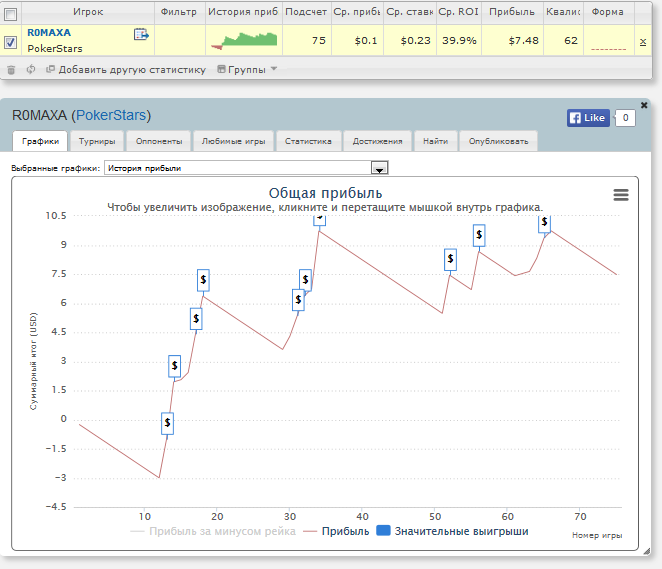The width and height of the screenshot is (662, 569).
Task: Open the PokerStars link in the panel title
Action: (111, 115)
